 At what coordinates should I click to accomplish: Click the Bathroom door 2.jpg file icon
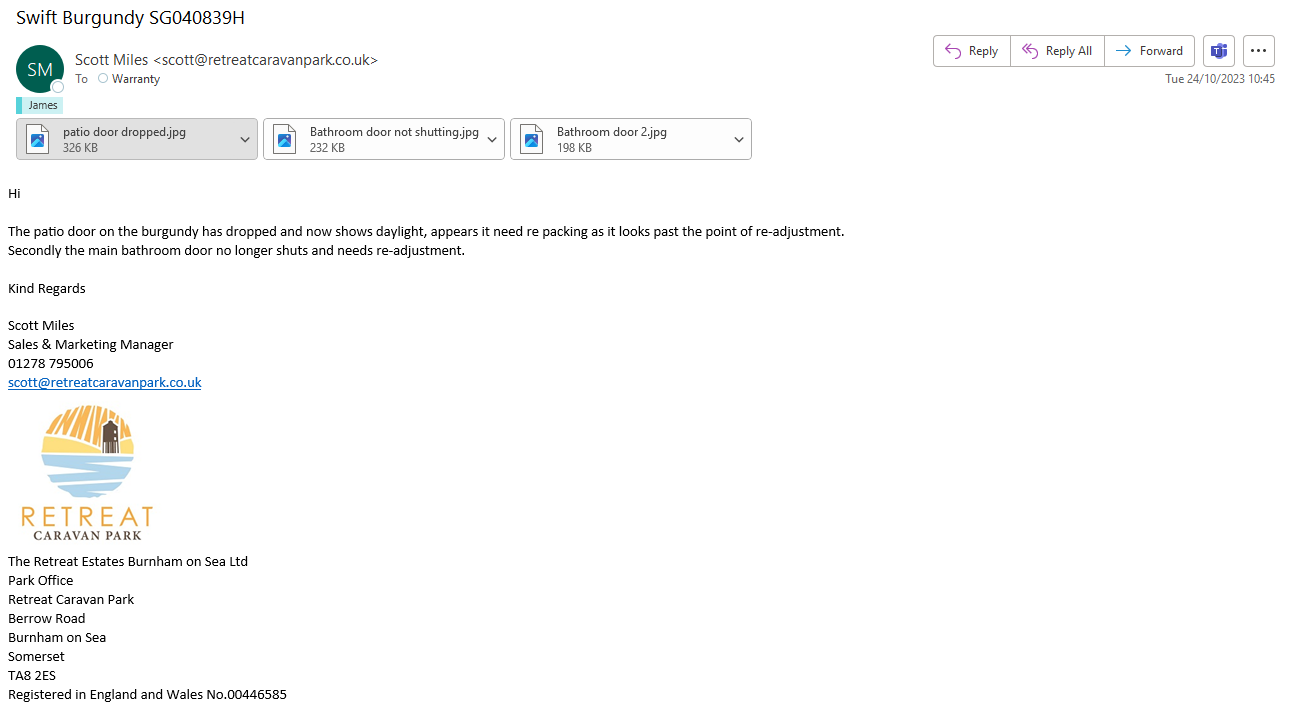pyautogui.click(x=532, y=139)
